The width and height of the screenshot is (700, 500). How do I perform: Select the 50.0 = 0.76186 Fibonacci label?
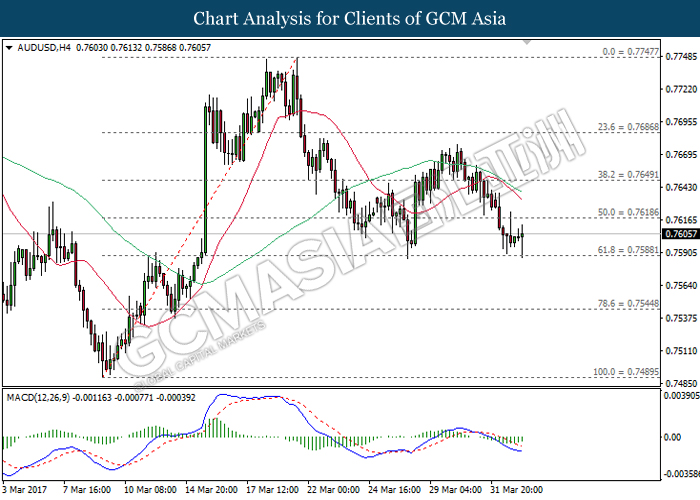click(628, 212)
